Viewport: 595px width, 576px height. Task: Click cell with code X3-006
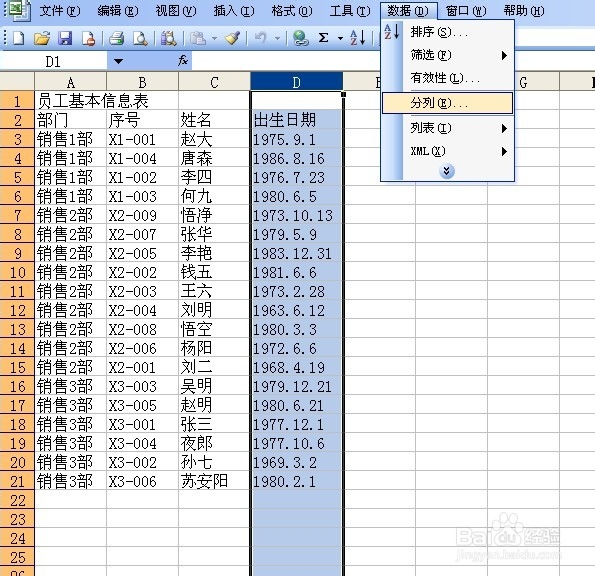point(142,481)
